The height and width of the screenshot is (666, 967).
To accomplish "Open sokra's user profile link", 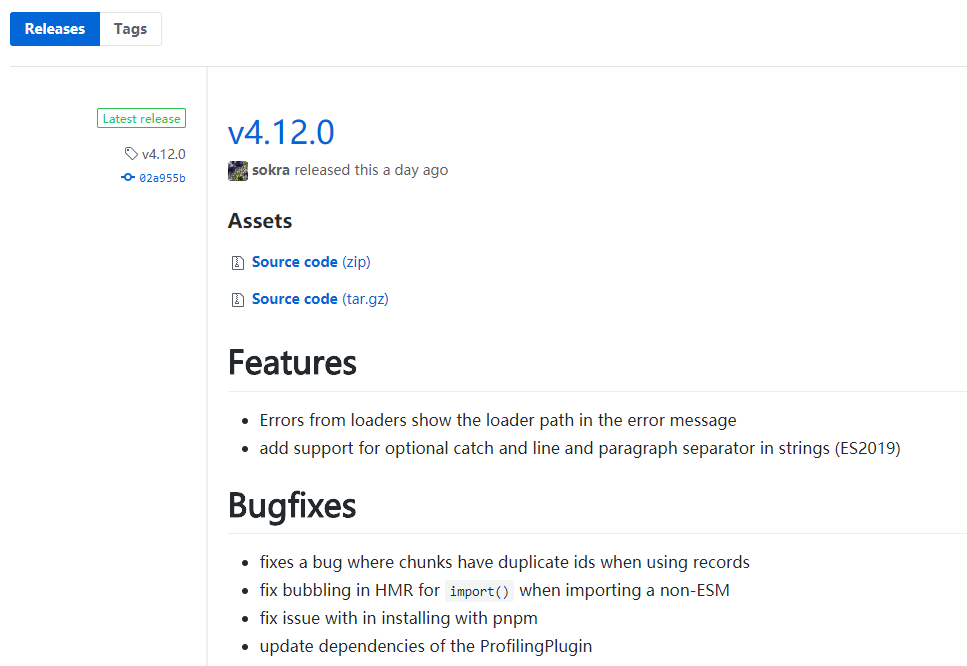I will tap(271, 170).
